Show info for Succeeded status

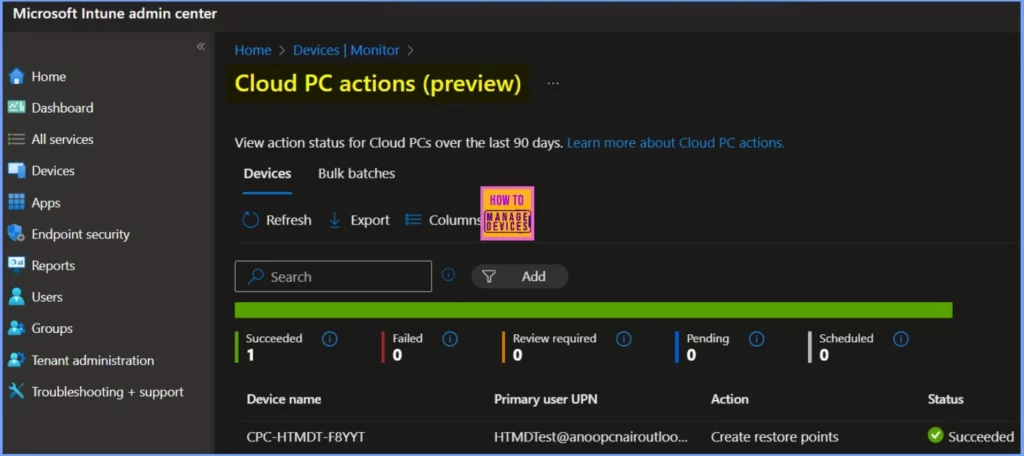(x=330, y=339)
